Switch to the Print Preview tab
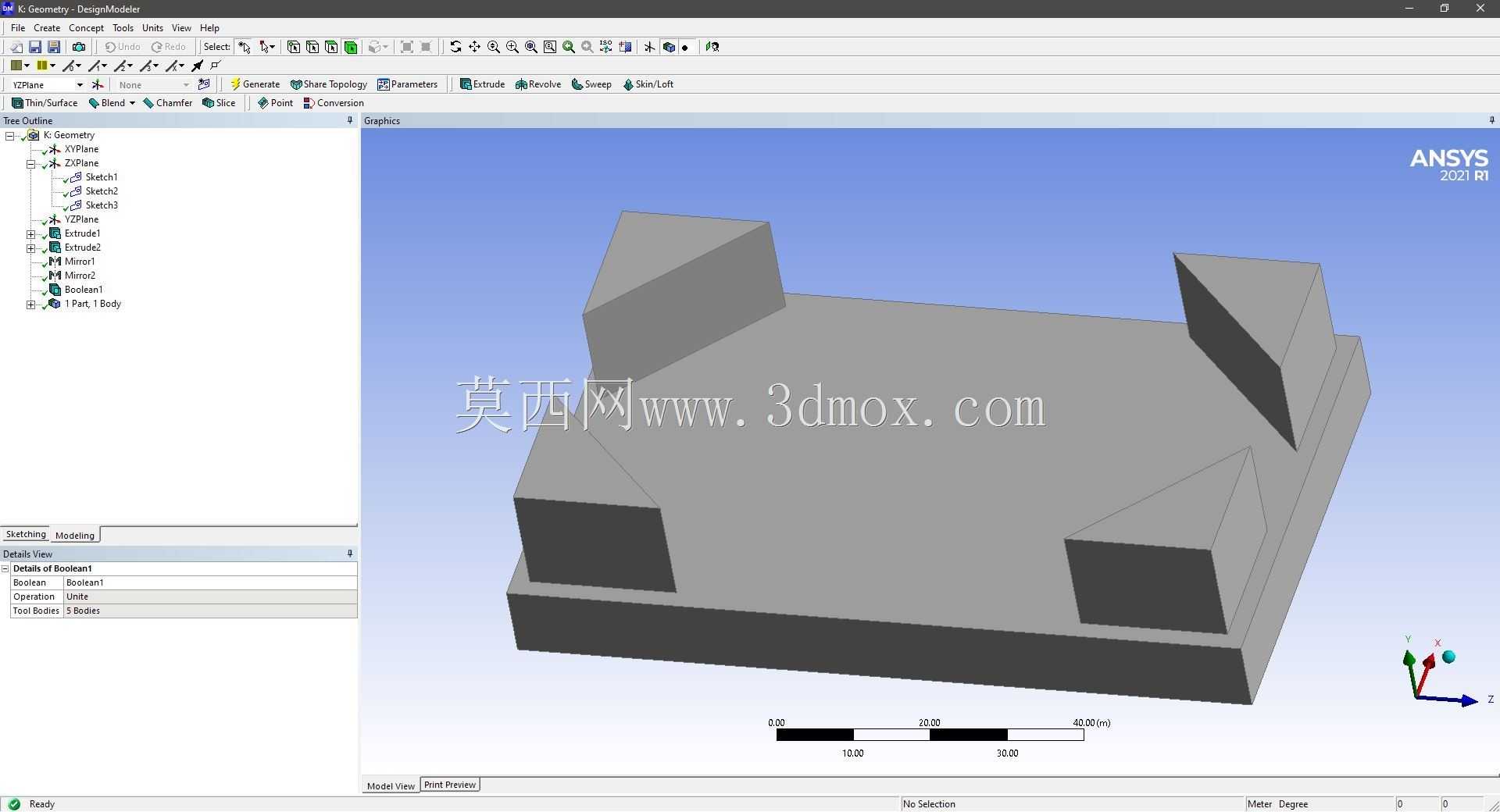This screenshot has height=812, width=1500. 450,785
